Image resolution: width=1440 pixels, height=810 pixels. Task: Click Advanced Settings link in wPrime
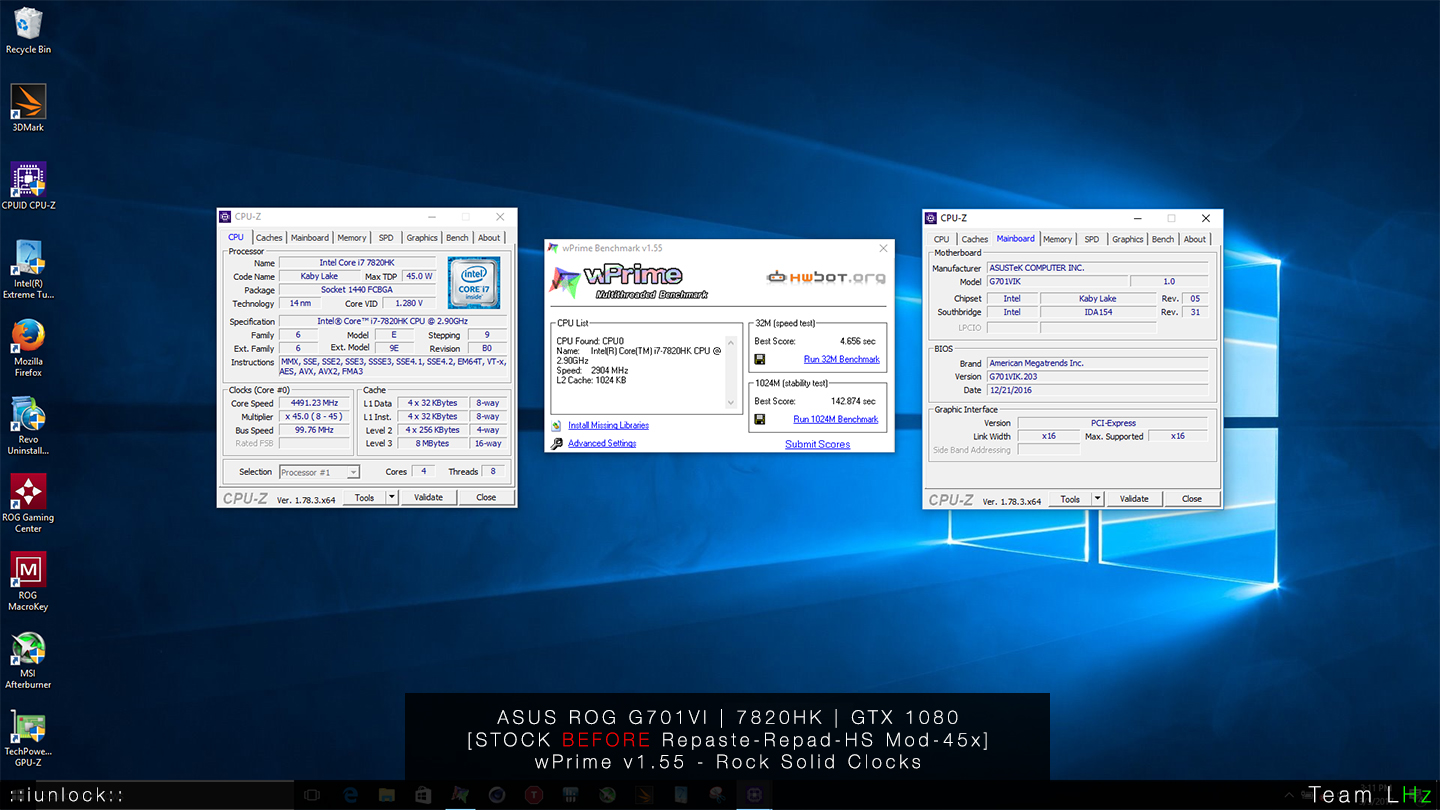click(602, 443)
